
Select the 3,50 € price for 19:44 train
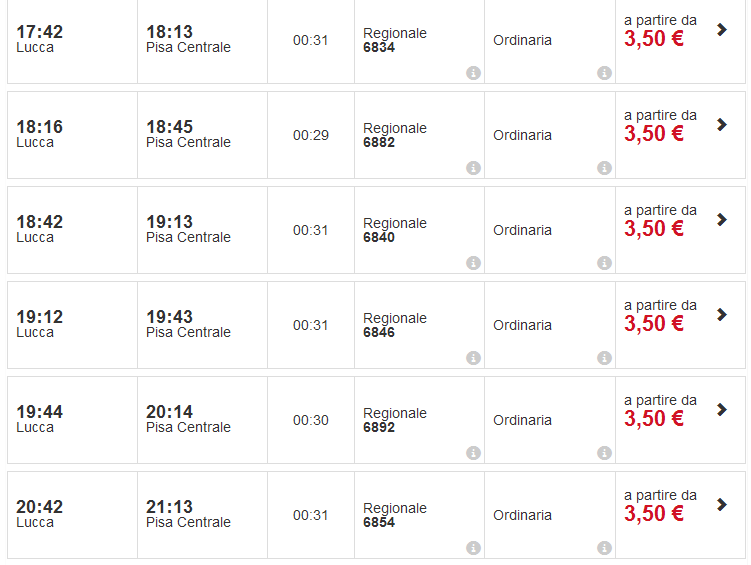click(654, 419)
